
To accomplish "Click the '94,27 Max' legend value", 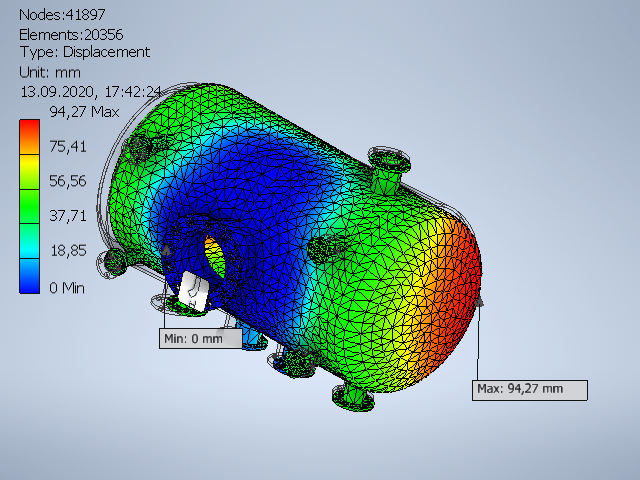I will click(84, 112).
